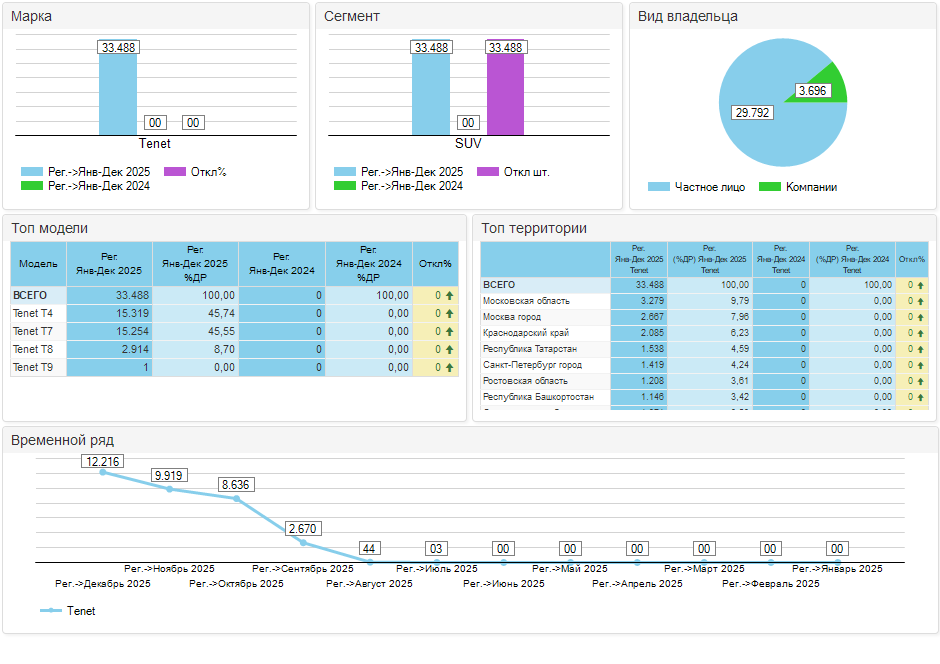
Task: Click the purple SUV bar in Сегмент
Action: tap(505, 95)
